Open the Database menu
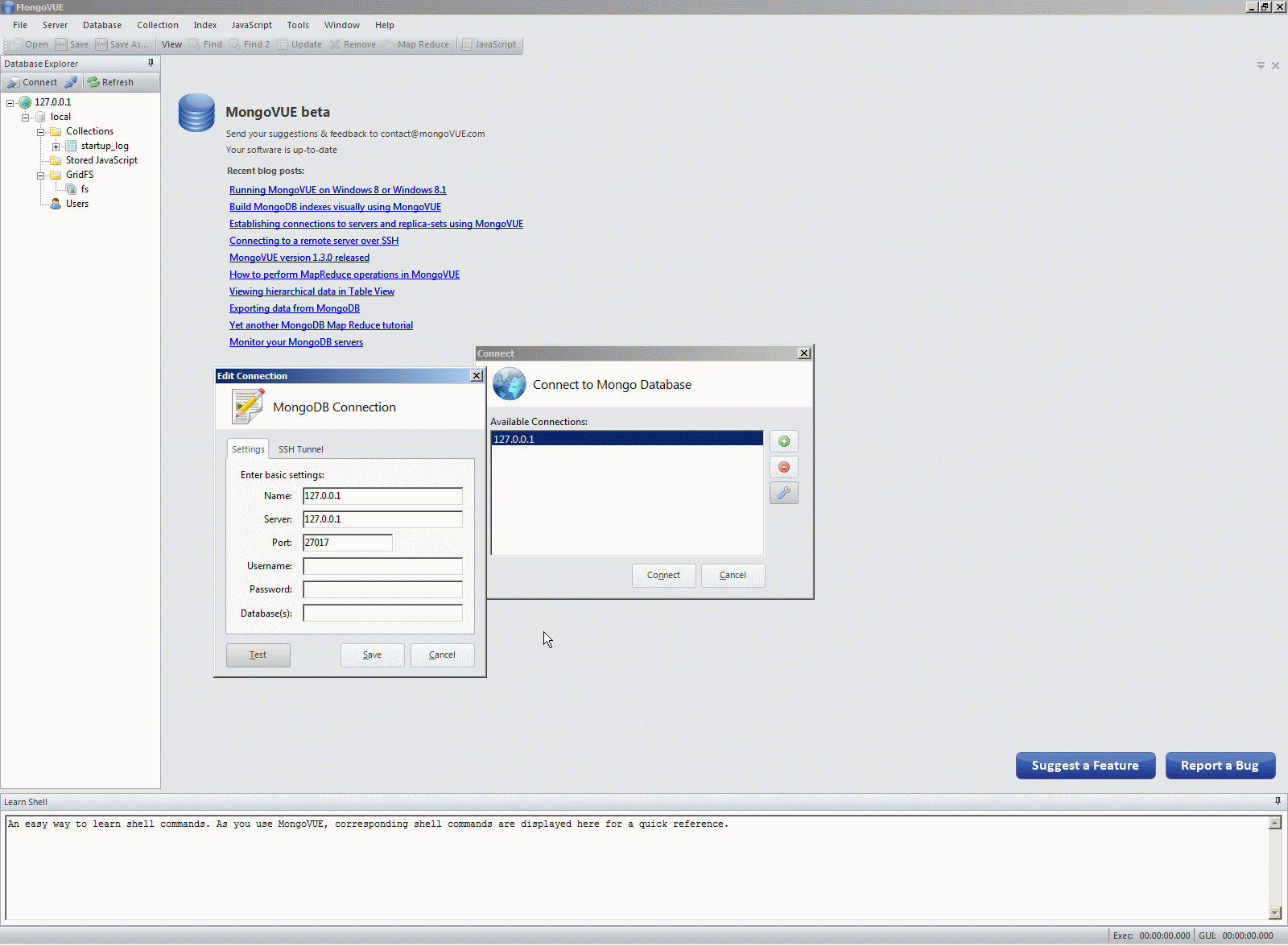This screenshot has height=946, width=1288. point(102,25)
